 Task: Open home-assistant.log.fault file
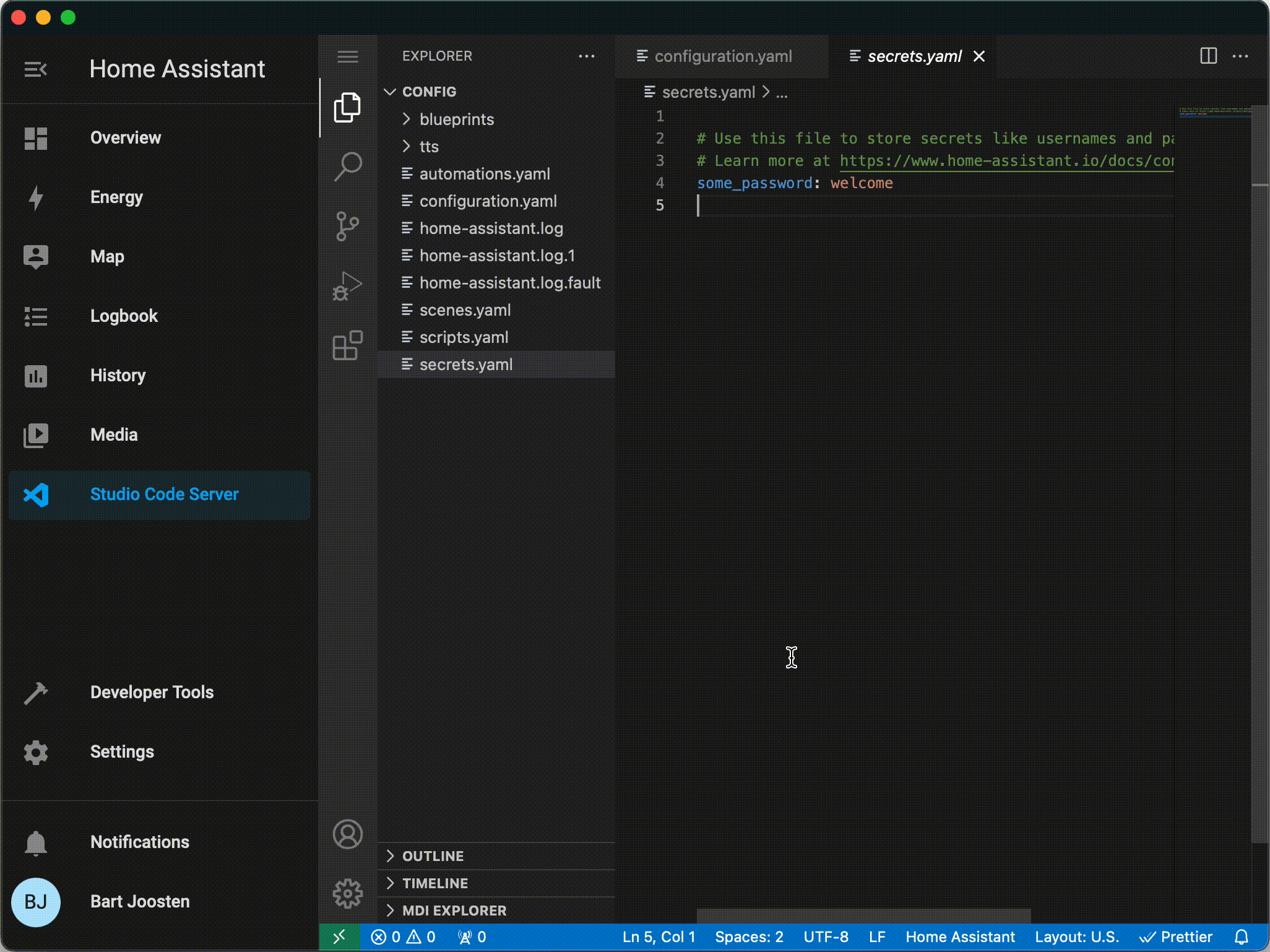click(x=496, y=283)
